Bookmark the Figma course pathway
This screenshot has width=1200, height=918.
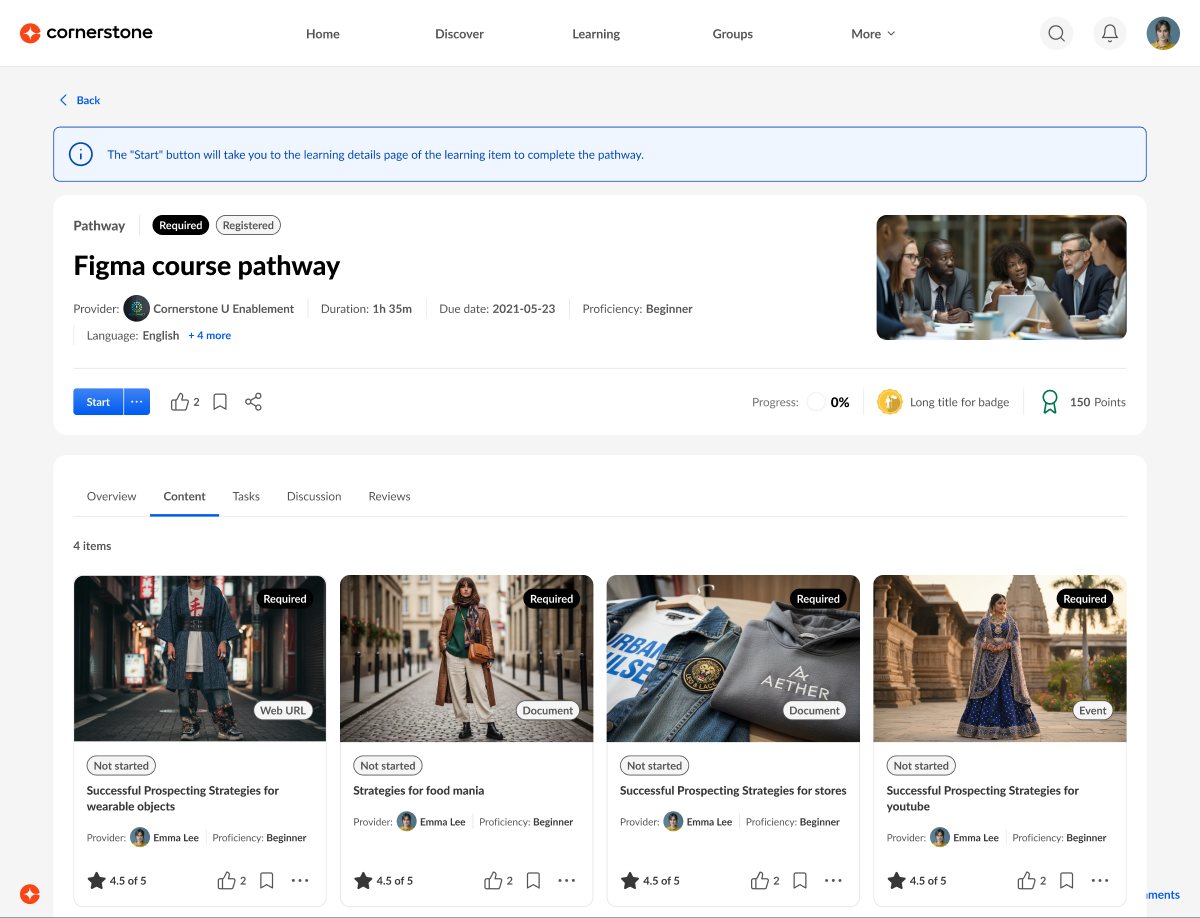point(220,402)
